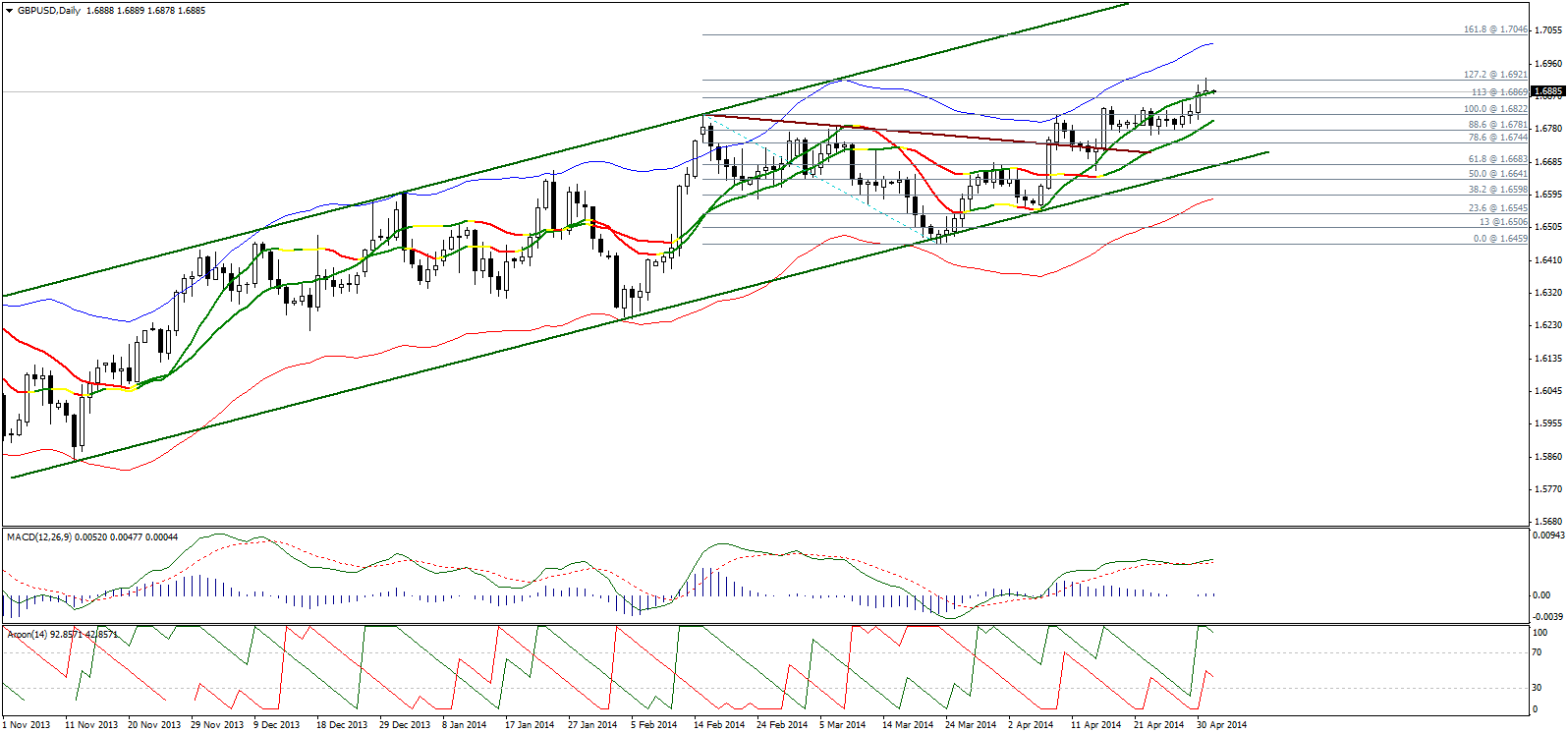The image size is (1568, 733).
Task: Click date label '8 Jan 2014'
Action: coord(465,725)
